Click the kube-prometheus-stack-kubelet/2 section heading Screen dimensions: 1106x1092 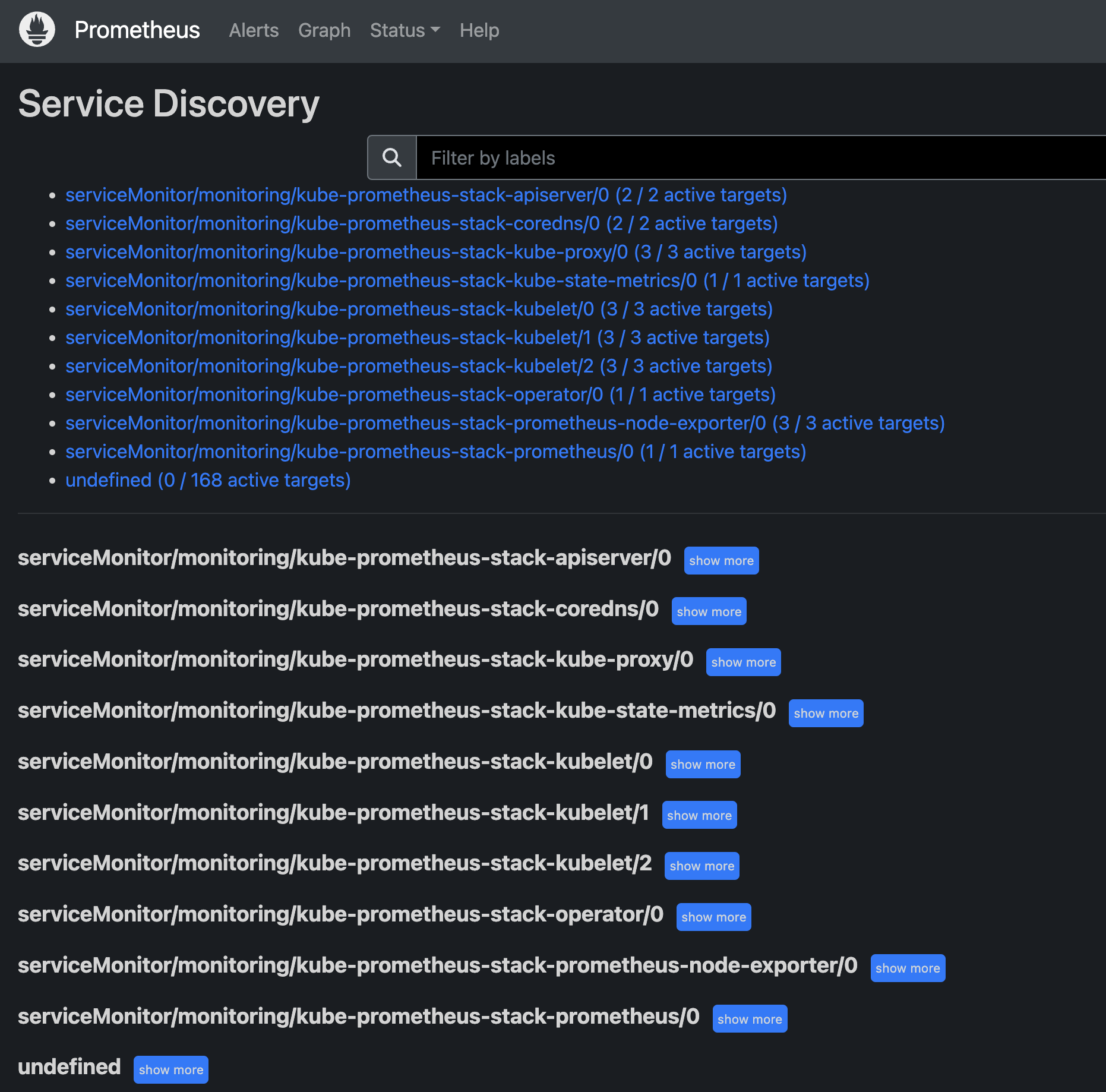pyautogui.click(x=335, y=863)
